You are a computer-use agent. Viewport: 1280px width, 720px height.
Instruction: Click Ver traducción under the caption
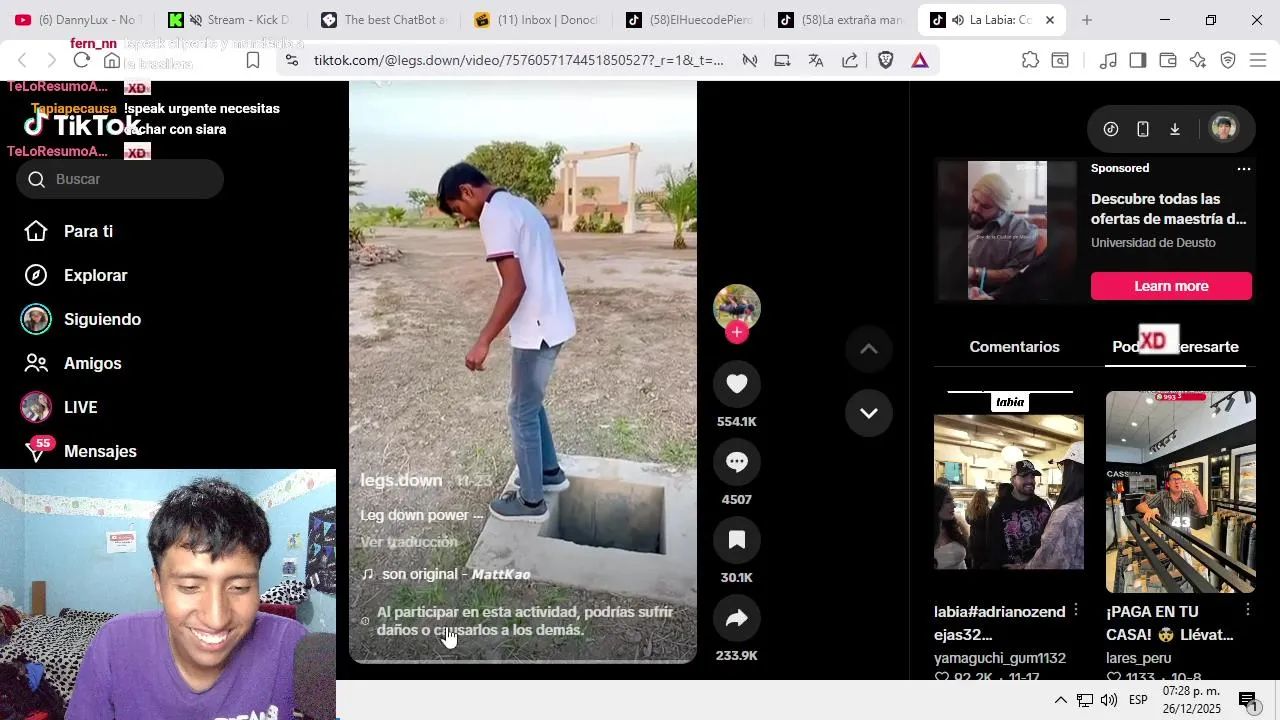[409, 542]
